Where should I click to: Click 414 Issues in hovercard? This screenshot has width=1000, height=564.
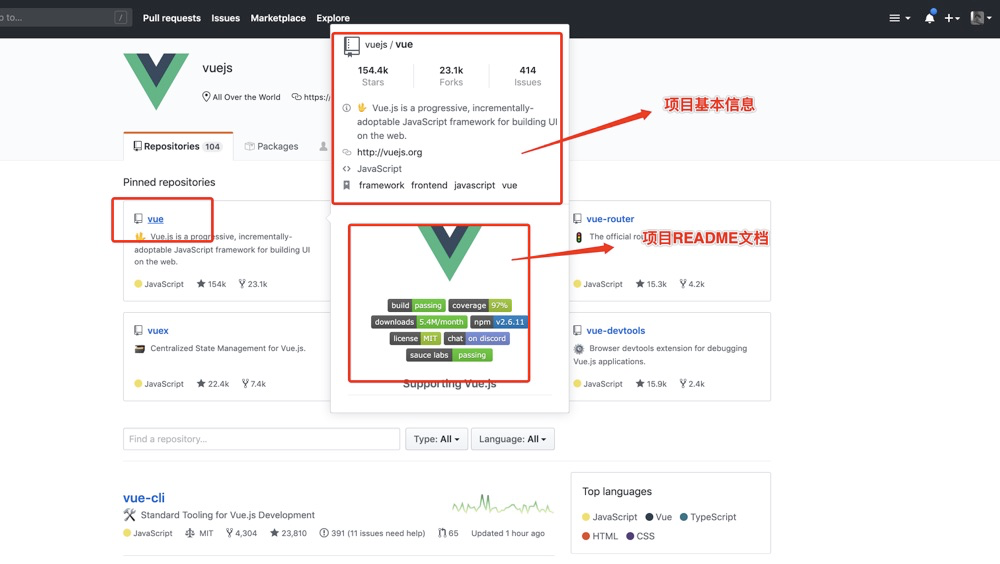click(527, 75)
